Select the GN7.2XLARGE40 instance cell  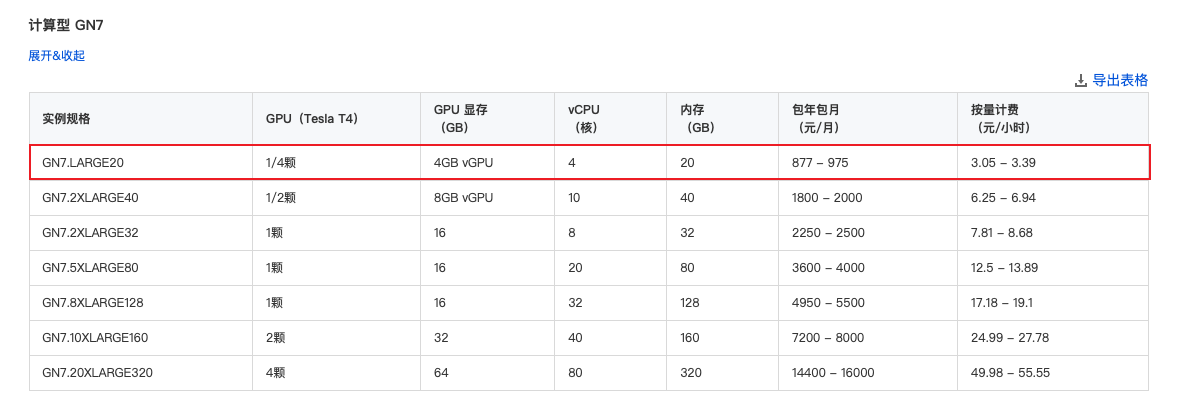pyautogui.click(x=90, y=198)
